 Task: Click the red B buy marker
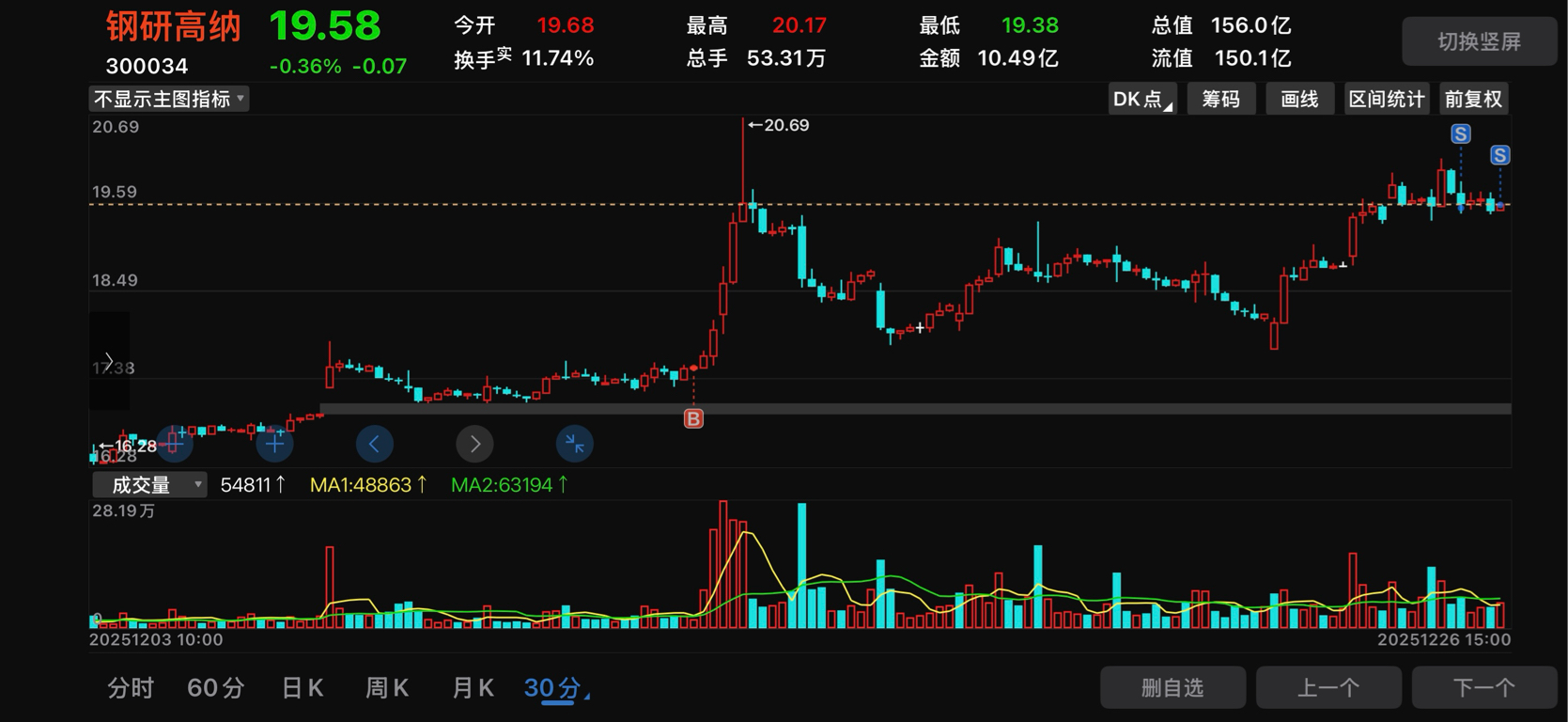[693, 418]
